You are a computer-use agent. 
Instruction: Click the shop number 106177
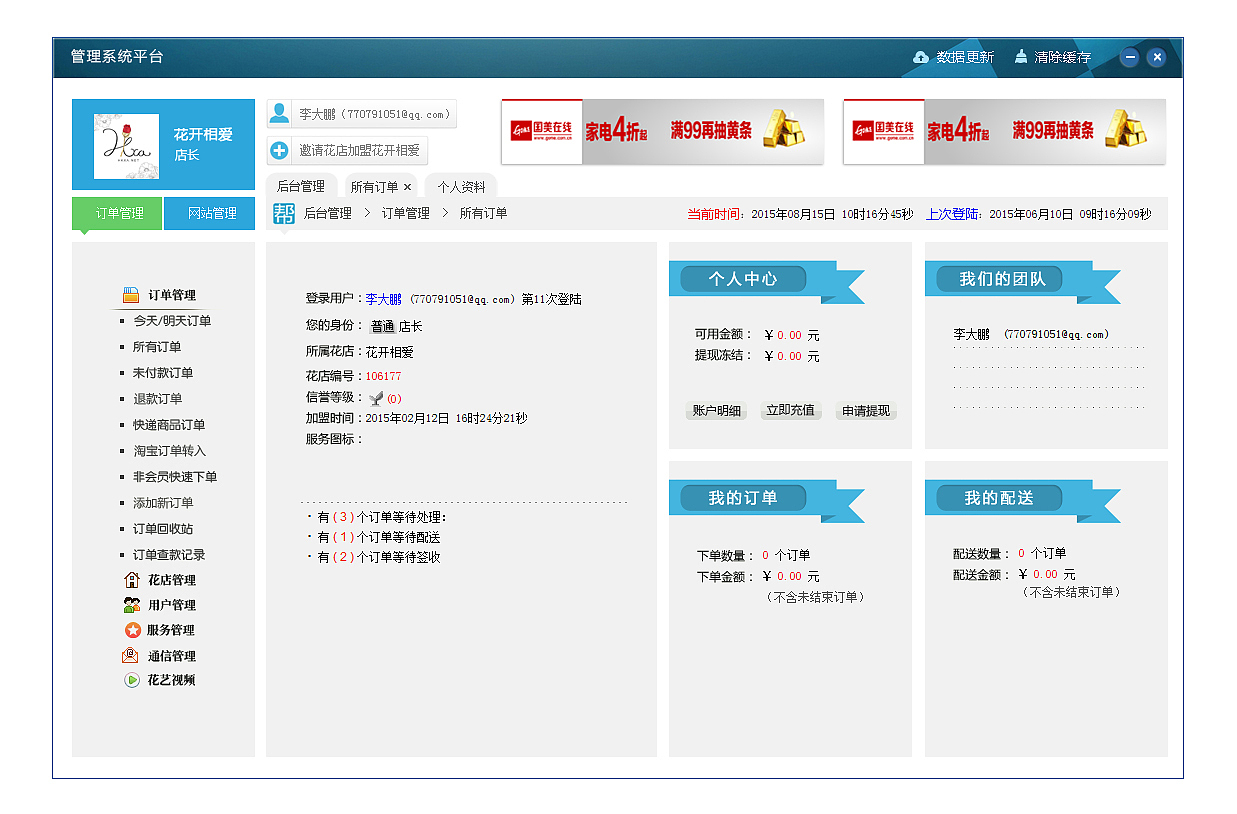[x=383, y=376]
